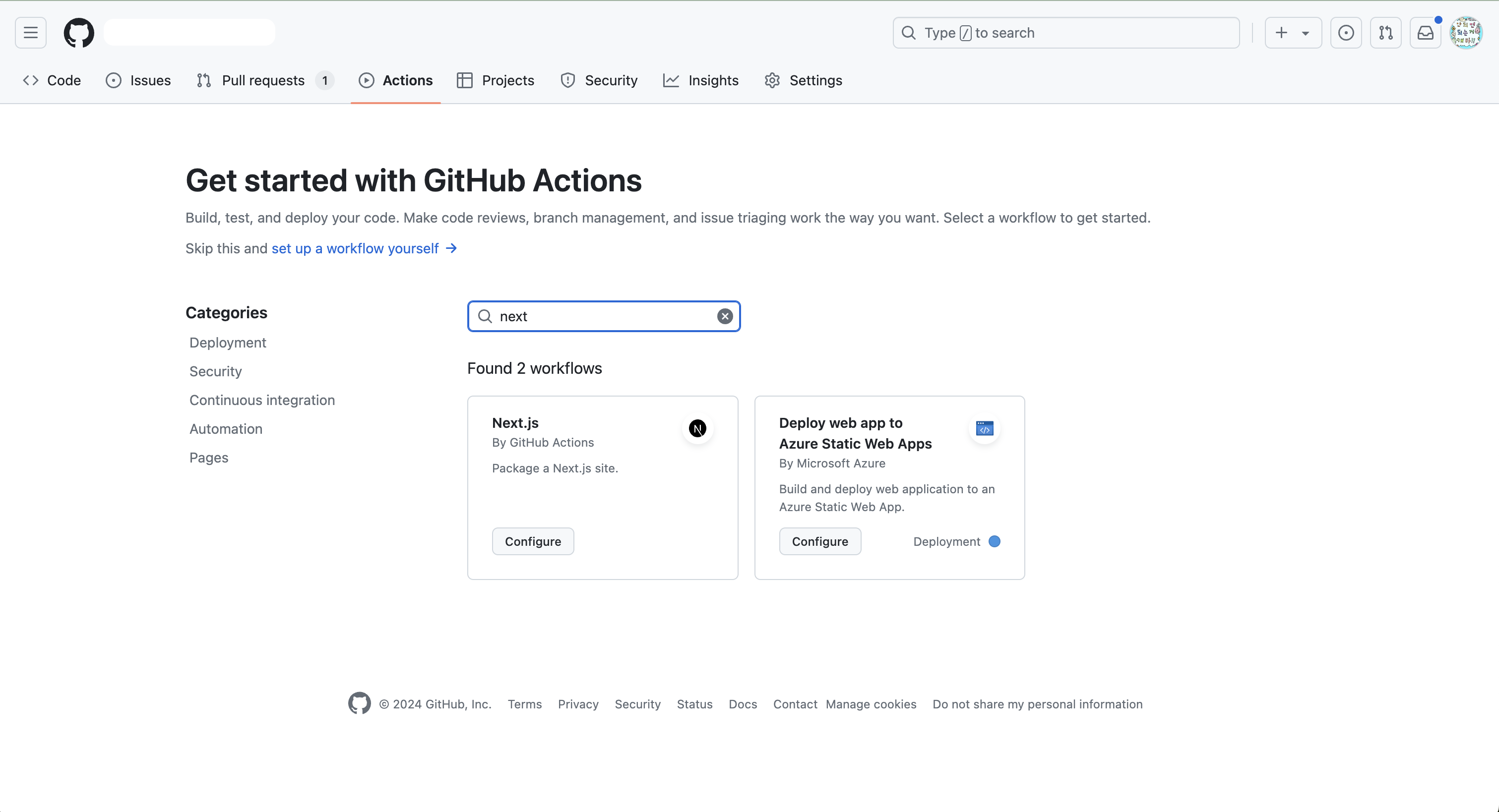Open the user profile avatar
Viewport: 1499px width, 812px height.
coord(1465,33)
